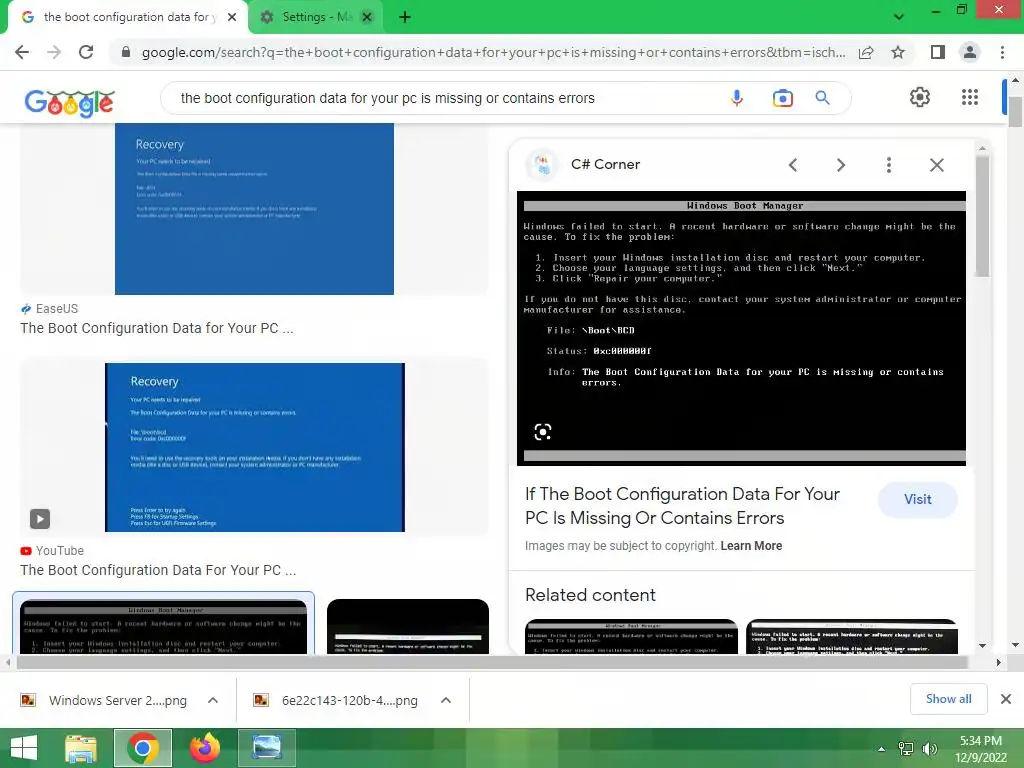View site information lock icon
The image size is (1024, 768).
click(x=126, y=52)
